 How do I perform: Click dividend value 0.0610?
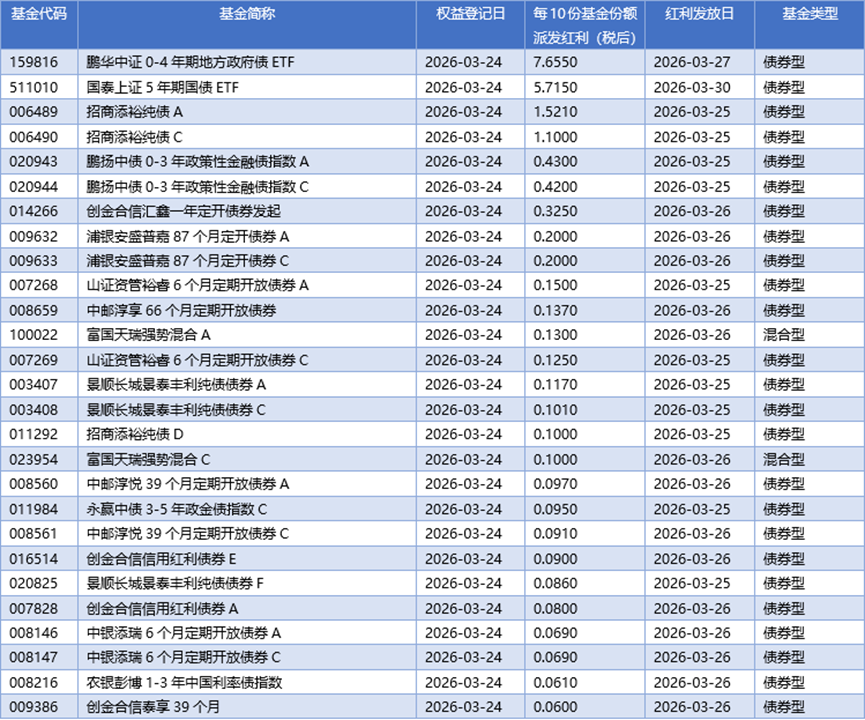click(x=556, y=682)
